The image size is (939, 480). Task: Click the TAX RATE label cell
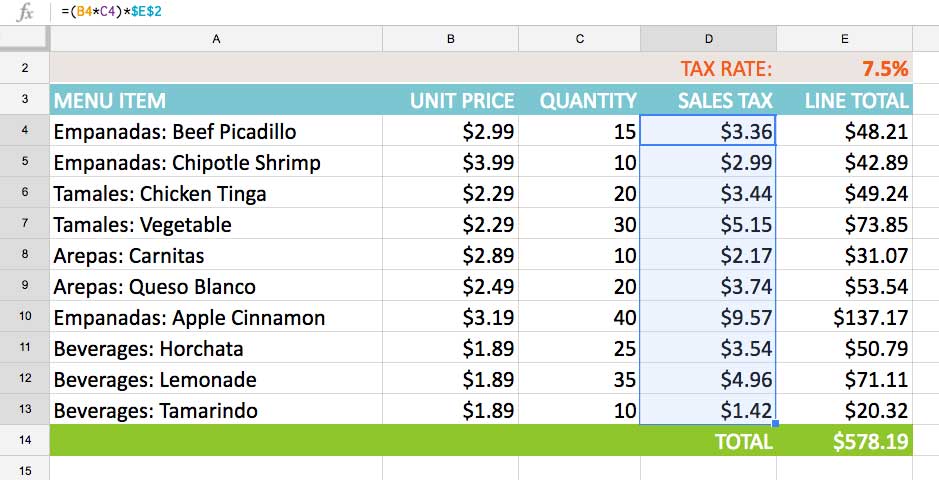click(708, 69)
